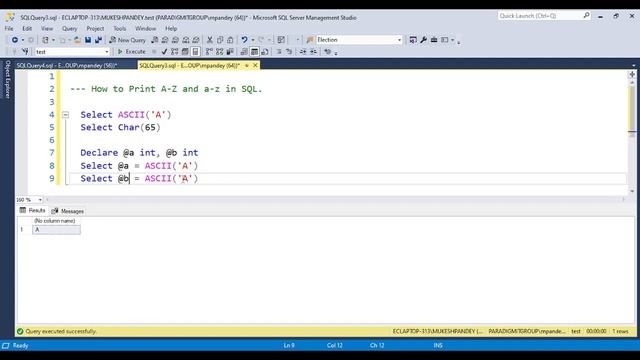Switch to Results to Grid
640x360 pixels.
[254, 52]
